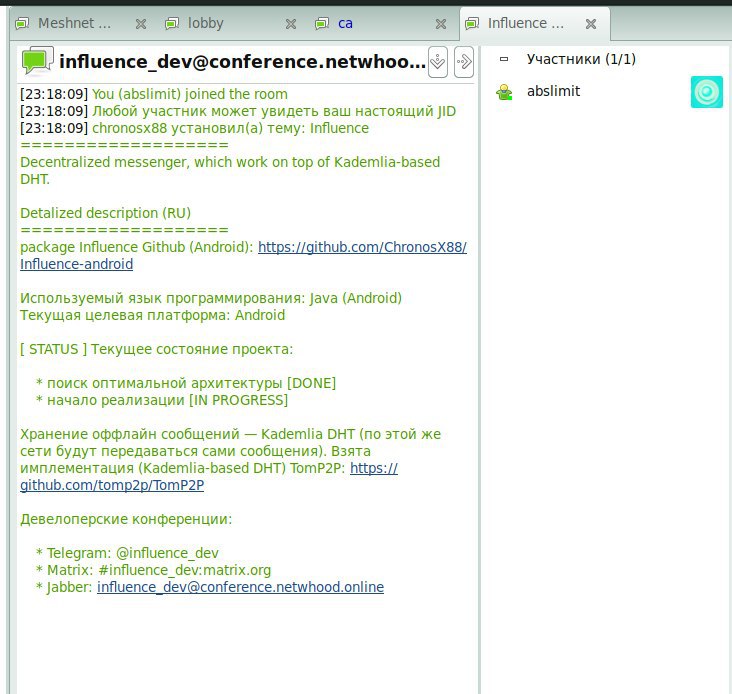This screenshot has width=732, height=694.
Task: Open the TomP2P GitHub link
Action: point(209,477)
